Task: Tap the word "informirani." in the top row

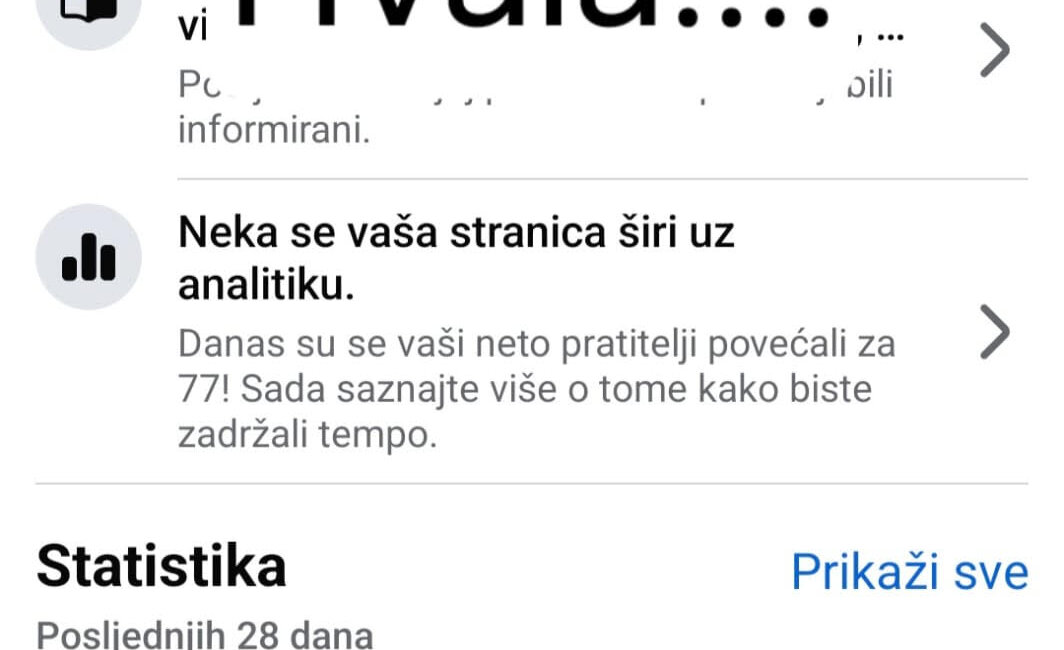Action: click(x=274, y=130)
